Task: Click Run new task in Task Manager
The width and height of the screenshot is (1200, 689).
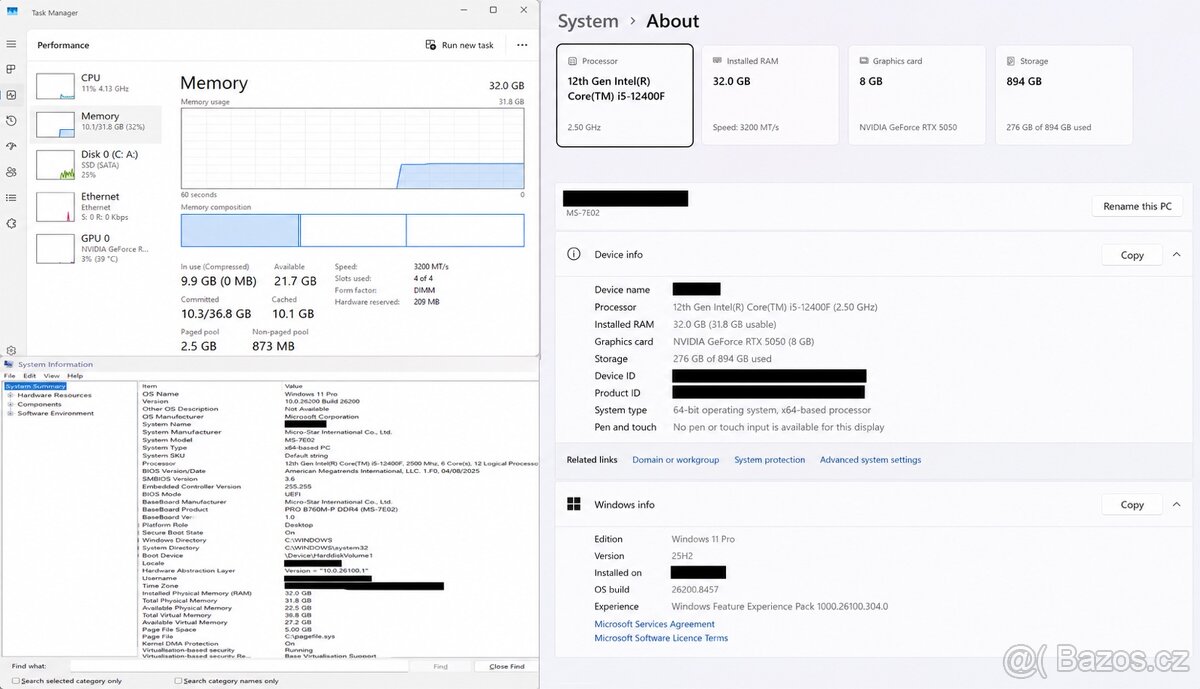Action: (460, 45)
